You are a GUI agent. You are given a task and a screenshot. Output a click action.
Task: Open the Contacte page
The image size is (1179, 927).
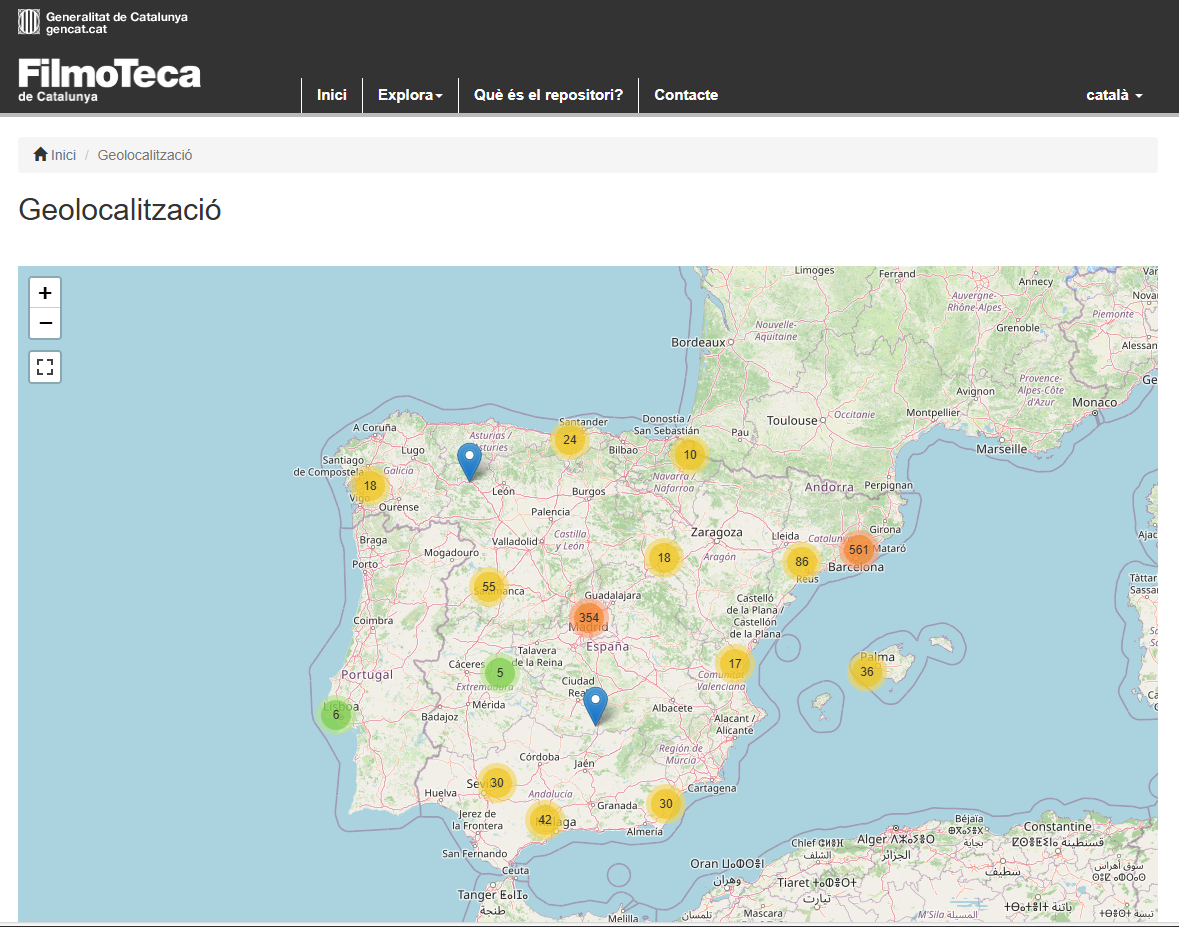[686, 95]
